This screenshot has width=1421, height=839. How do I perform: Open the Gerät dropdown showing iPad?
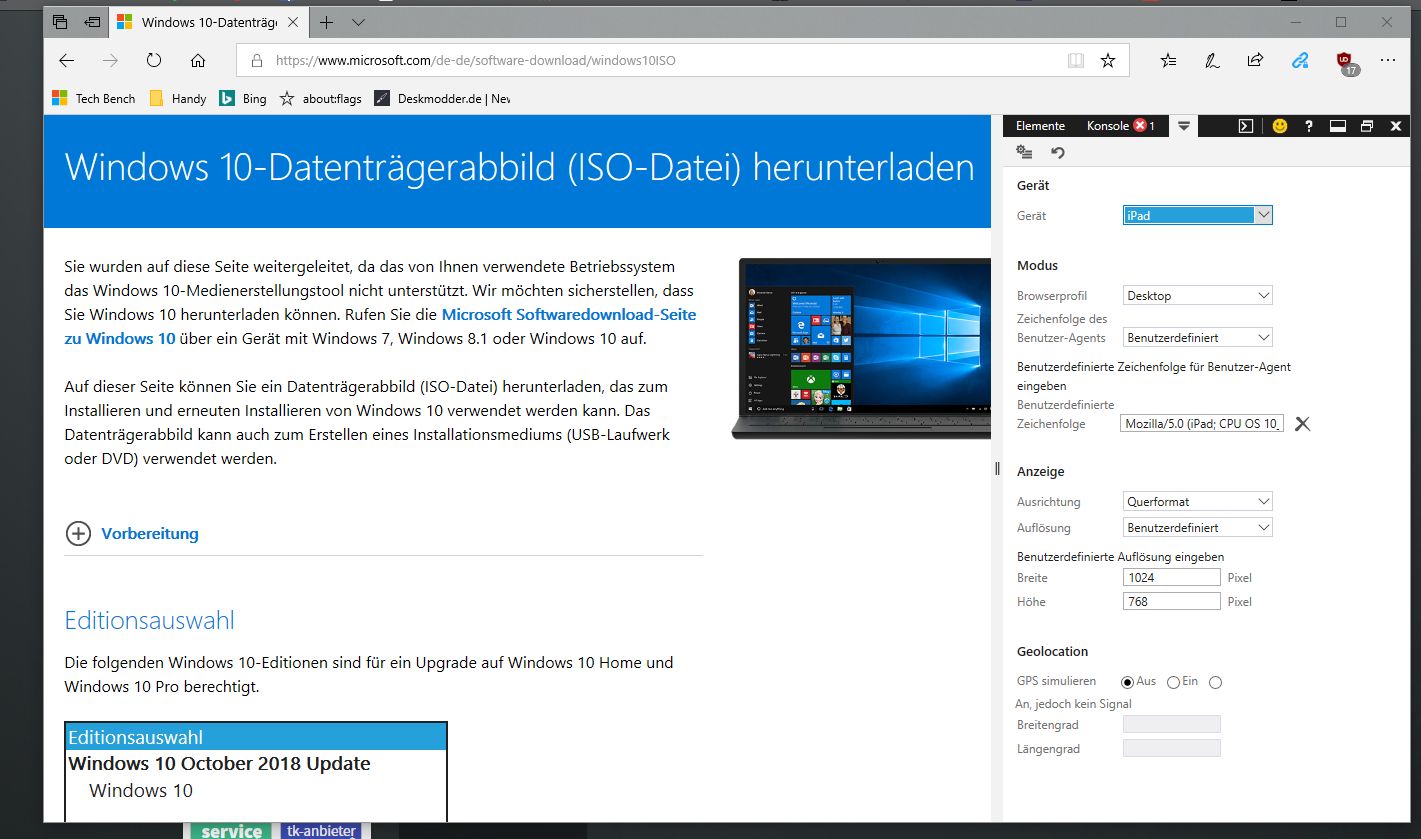[1198, 215]
